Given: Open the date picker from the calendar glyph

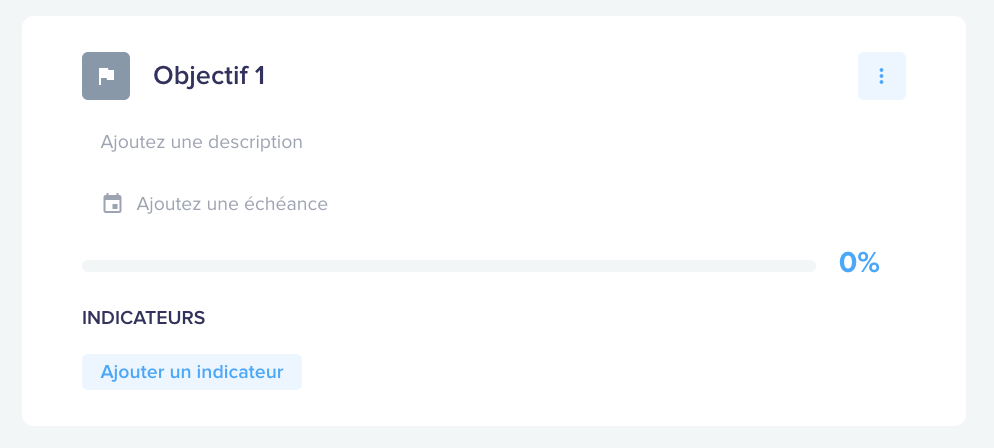Looking at the screenshot, I should (x=112, y=203).
